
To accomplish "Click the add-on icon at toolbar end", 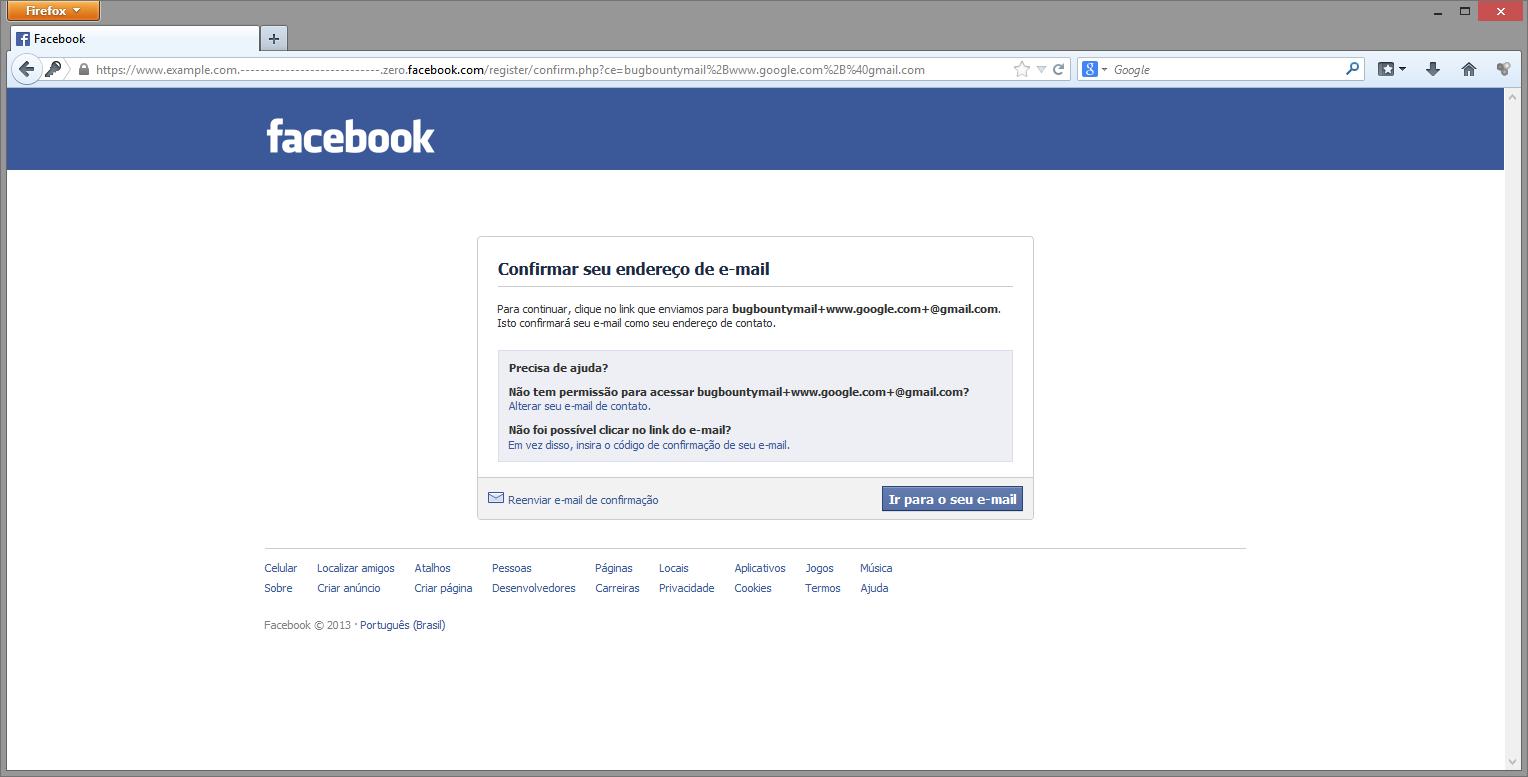I will 1503,69.
